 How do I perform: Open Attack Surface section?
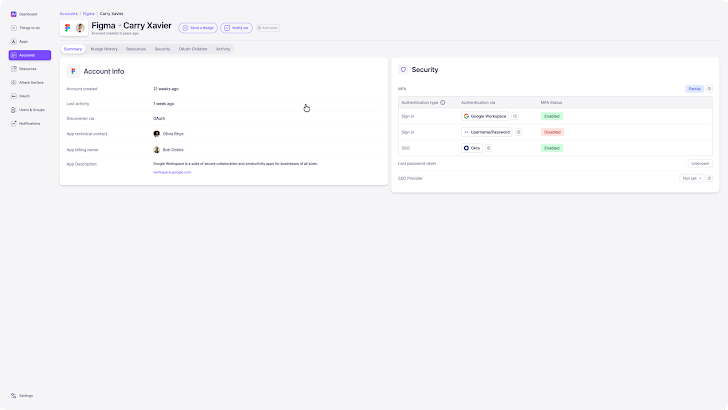tap(30, 82)
